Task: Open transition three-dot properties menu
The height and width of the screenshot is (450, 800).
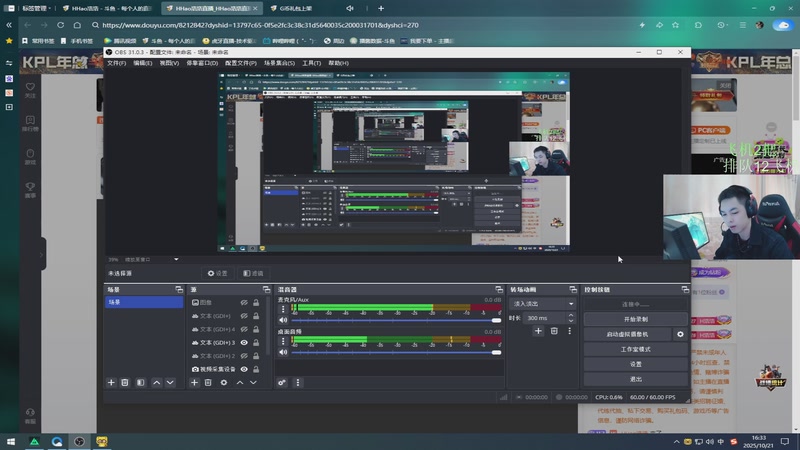Action: pyautogui.click(x=569, y=331)
